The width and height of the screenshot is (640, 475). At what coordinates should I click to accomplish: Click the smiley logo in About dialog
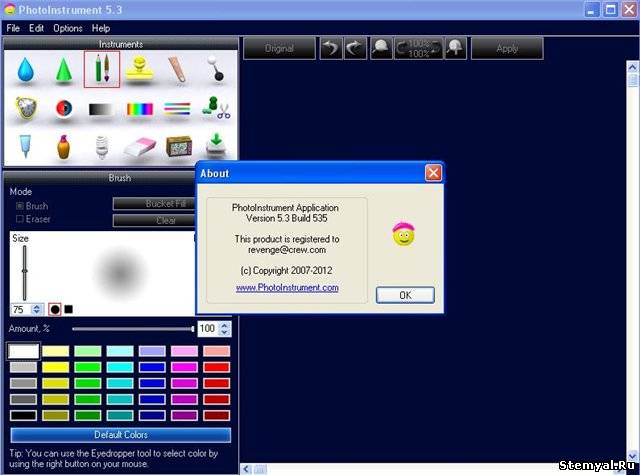(404, 234)
